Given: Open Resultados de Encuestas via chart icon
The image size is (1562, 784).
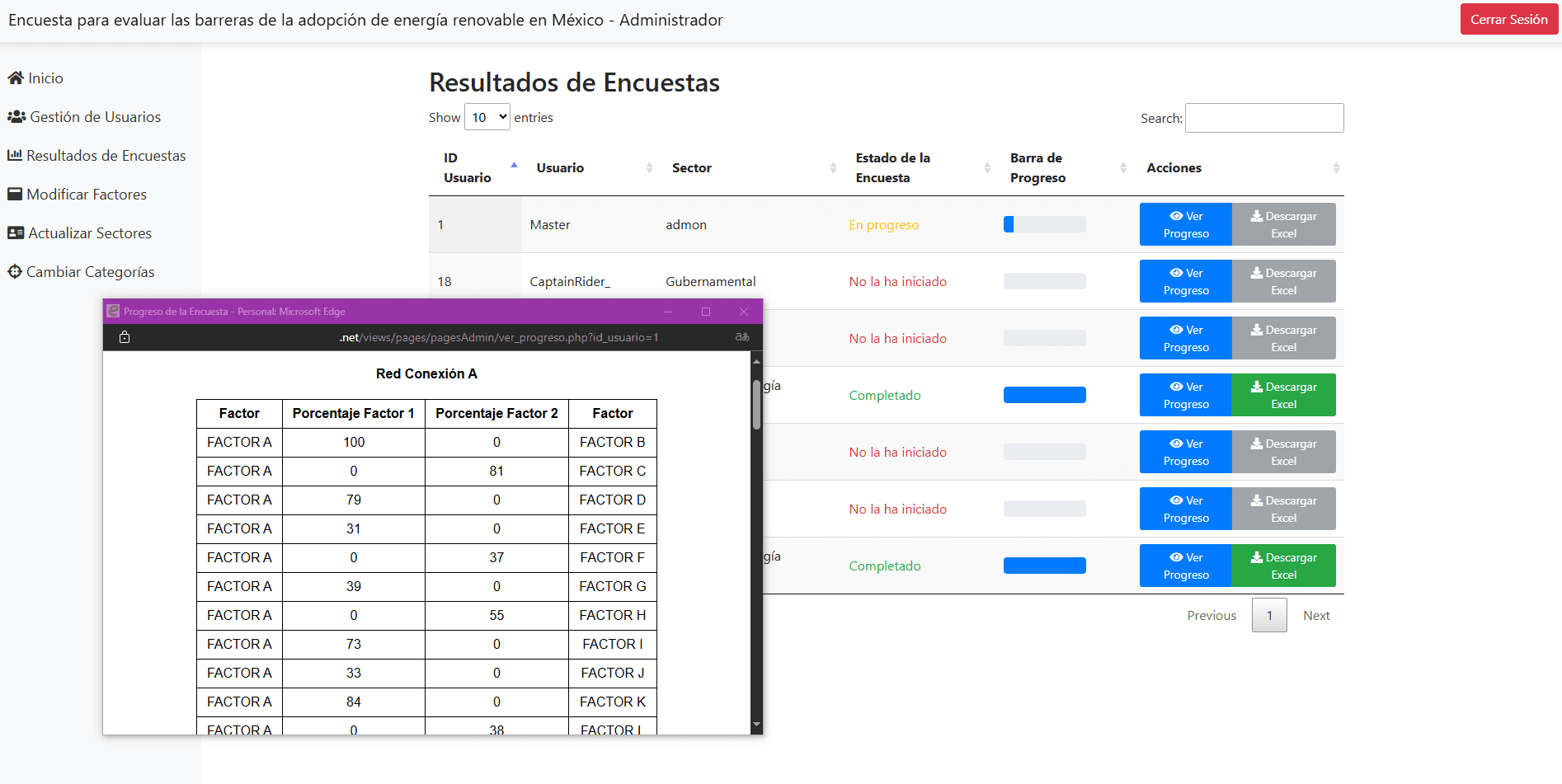Looking at the screenshot, I should pyautogui.click(x=15, y=155).
